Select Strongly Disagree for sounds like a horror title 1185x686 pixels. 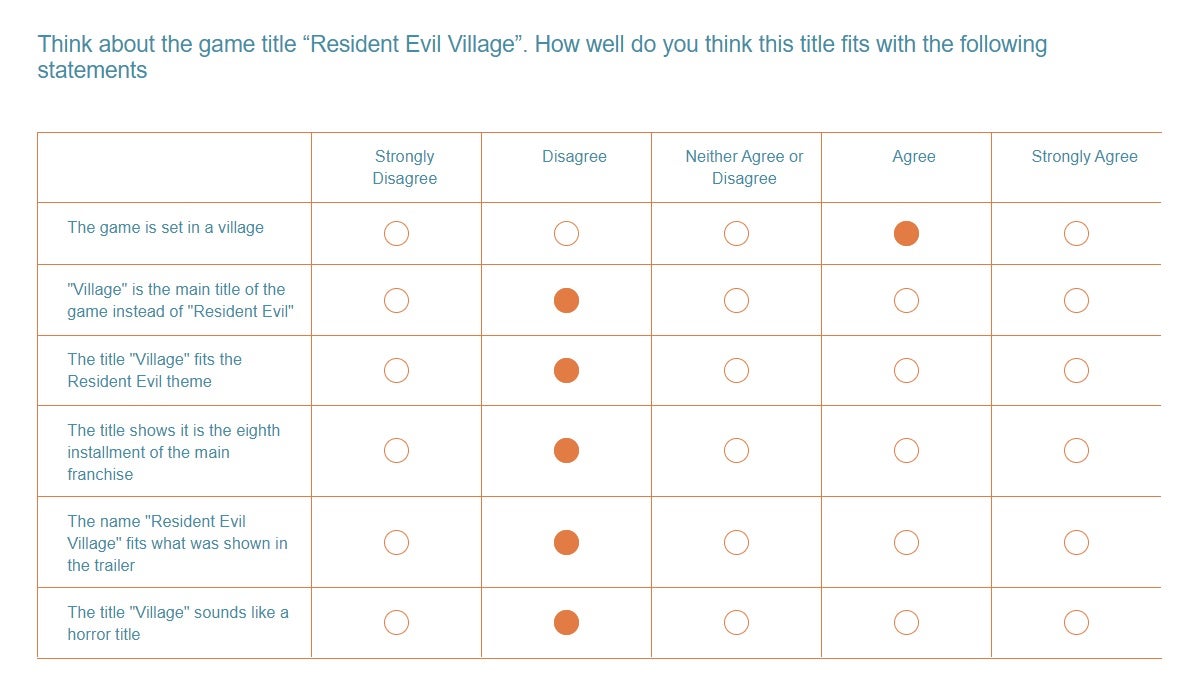point(396,623)
